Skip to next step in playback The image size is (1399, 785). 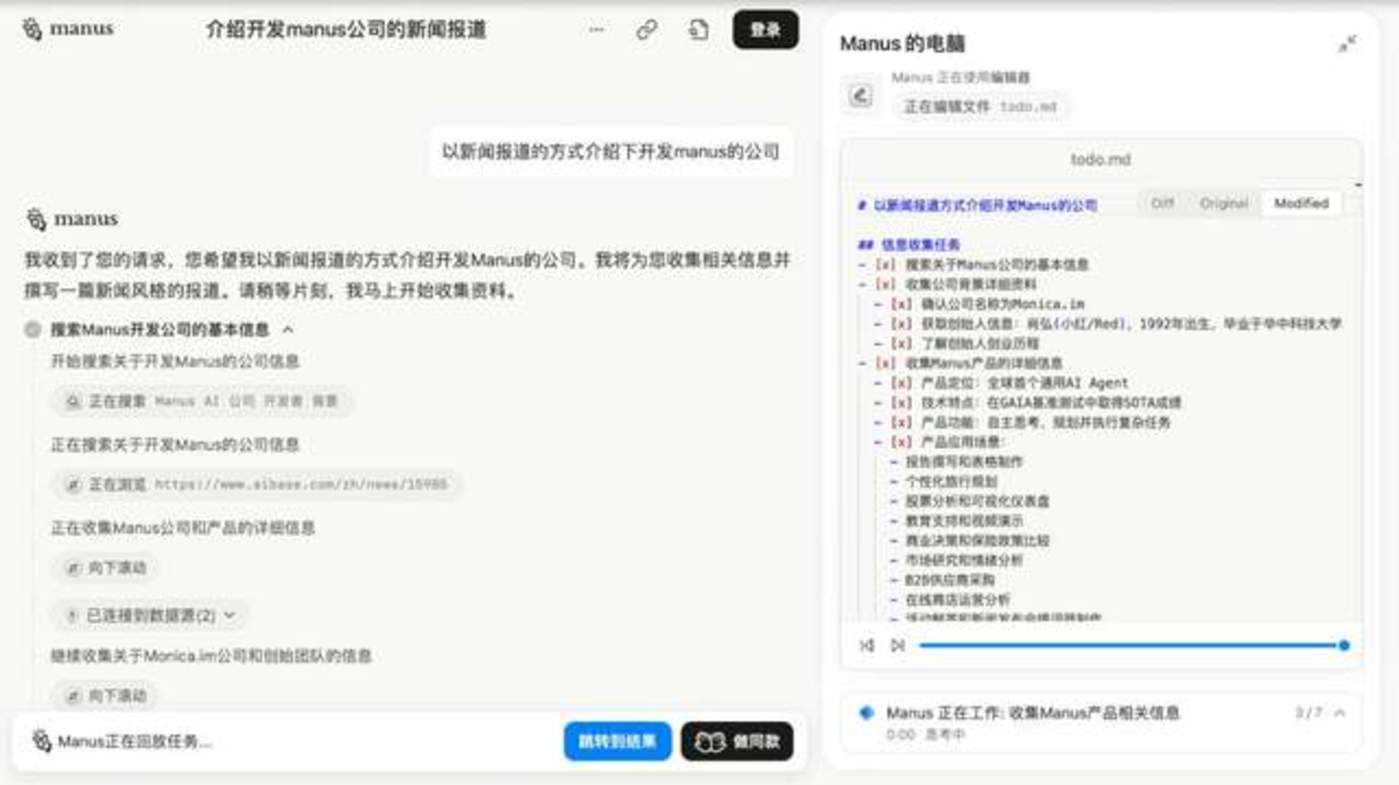coord(898,646)
